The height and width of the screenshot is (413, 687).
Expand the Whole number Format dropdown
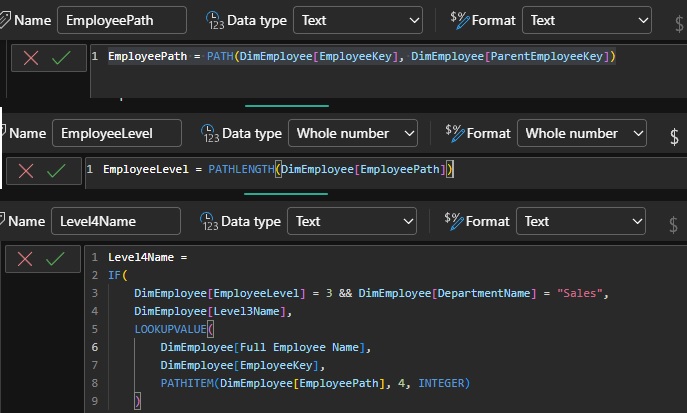[x=581, y=133]
